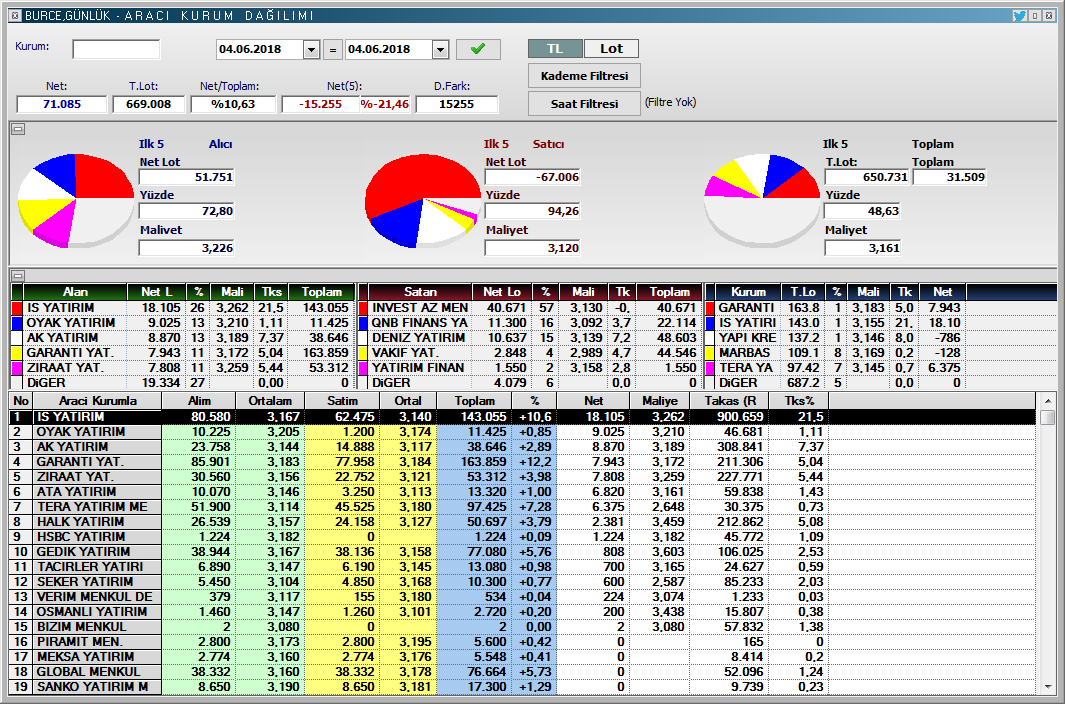Image resolution: width=1065 pixels, height=704 pixels.
Task: Click the yellow swatch beside MARBAS
Action: (x=710, y=353)
